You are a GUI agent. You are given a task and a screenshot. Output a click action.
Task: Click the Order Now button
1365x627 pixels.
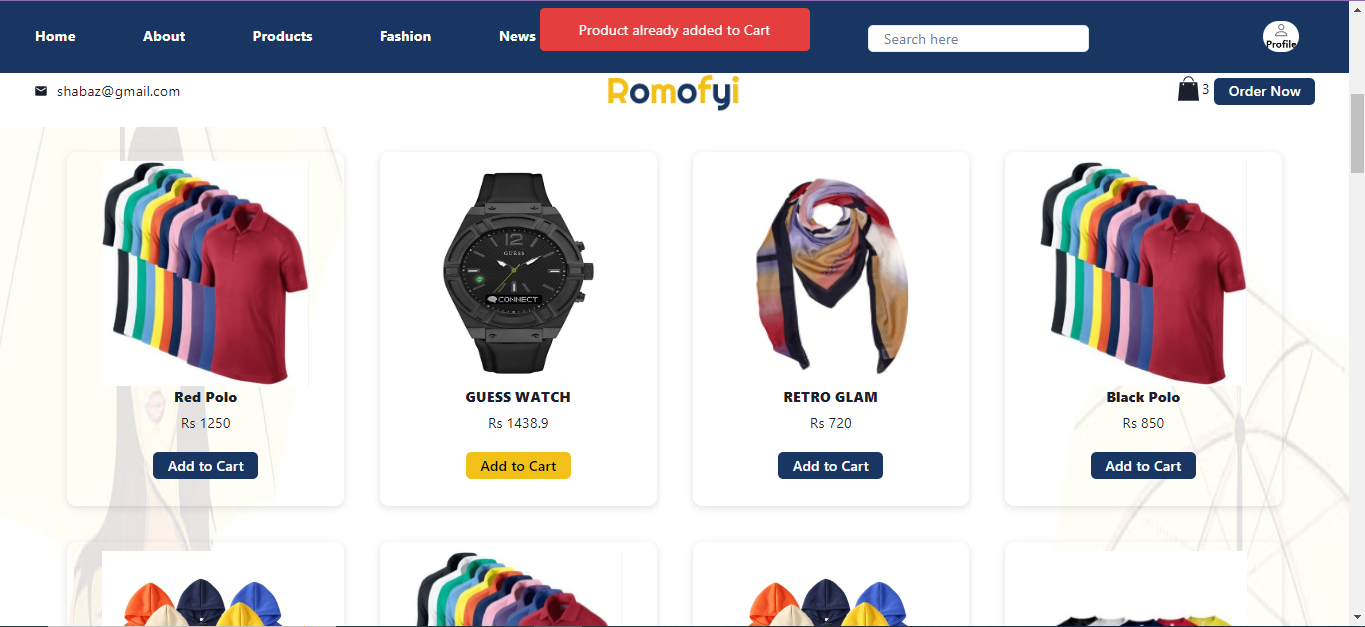(1264, 91)
